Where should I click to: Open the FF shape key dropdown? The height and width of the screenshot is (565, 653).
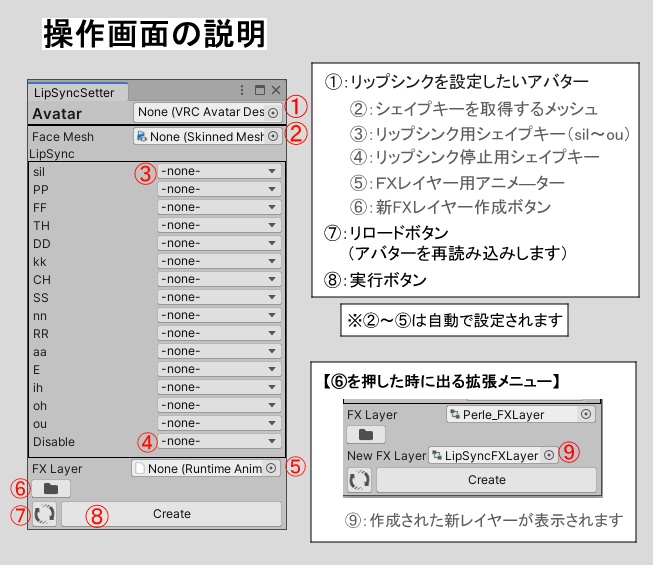pos(219,207)
